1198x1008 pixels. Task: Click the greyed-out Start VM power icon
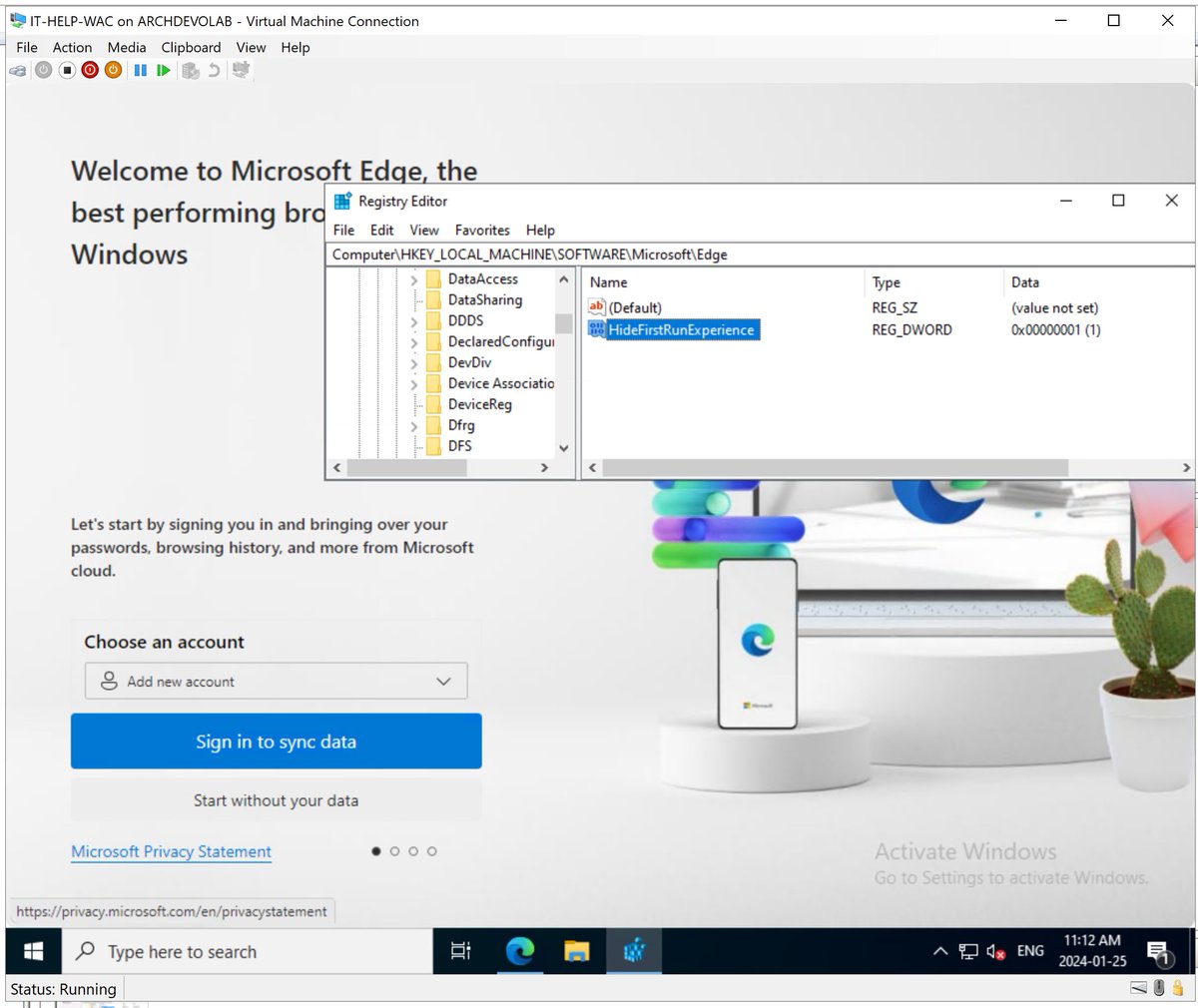click(43, 70)
